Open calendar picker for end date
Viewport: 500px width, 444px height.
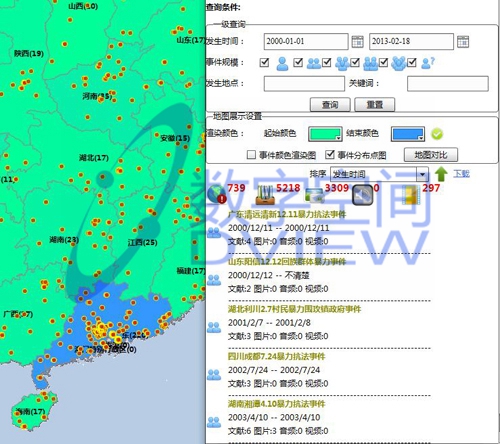click(463, 42)
